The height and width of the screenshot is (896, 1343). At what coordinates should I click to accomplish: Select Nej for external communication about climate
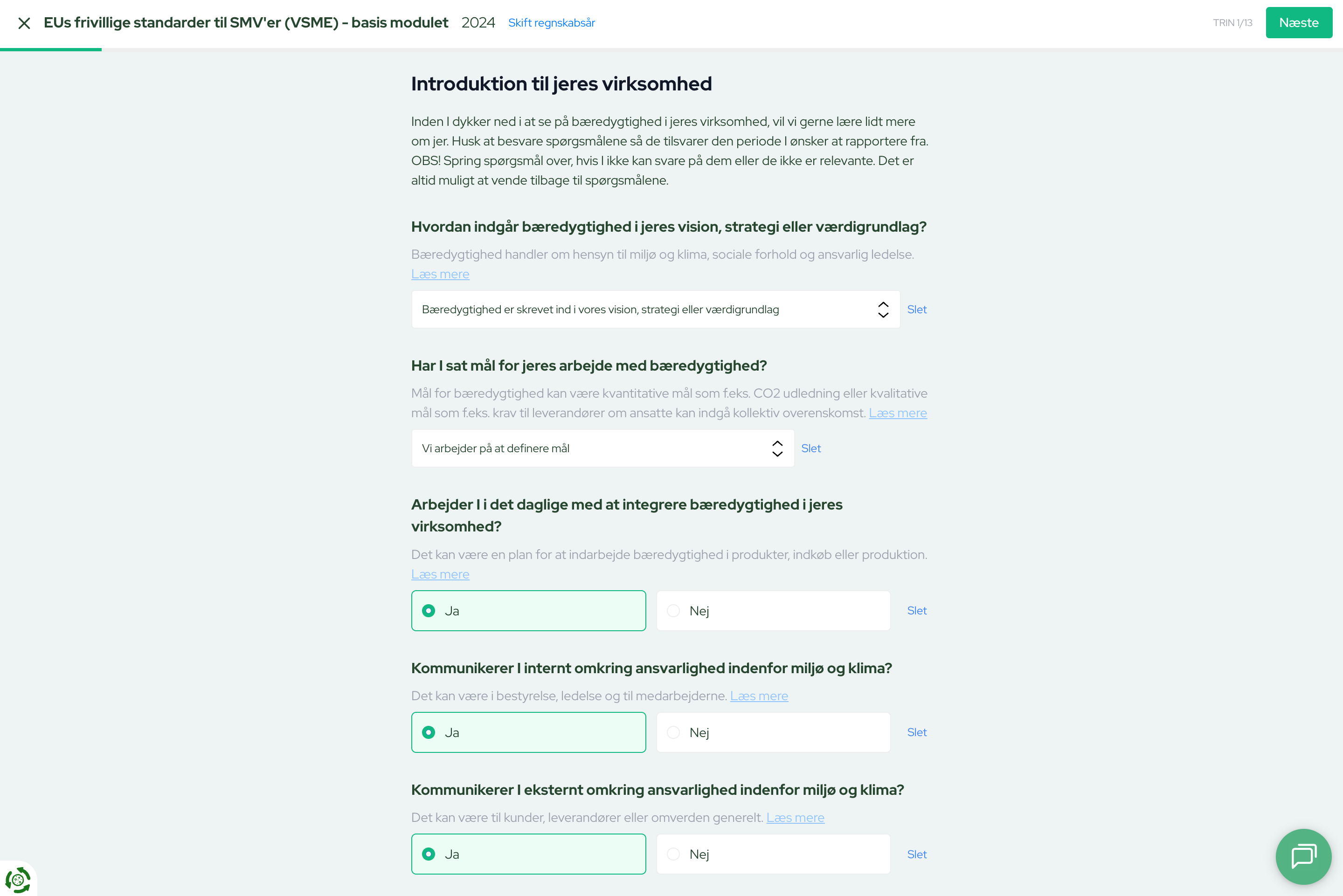click(x=773, y=854)
